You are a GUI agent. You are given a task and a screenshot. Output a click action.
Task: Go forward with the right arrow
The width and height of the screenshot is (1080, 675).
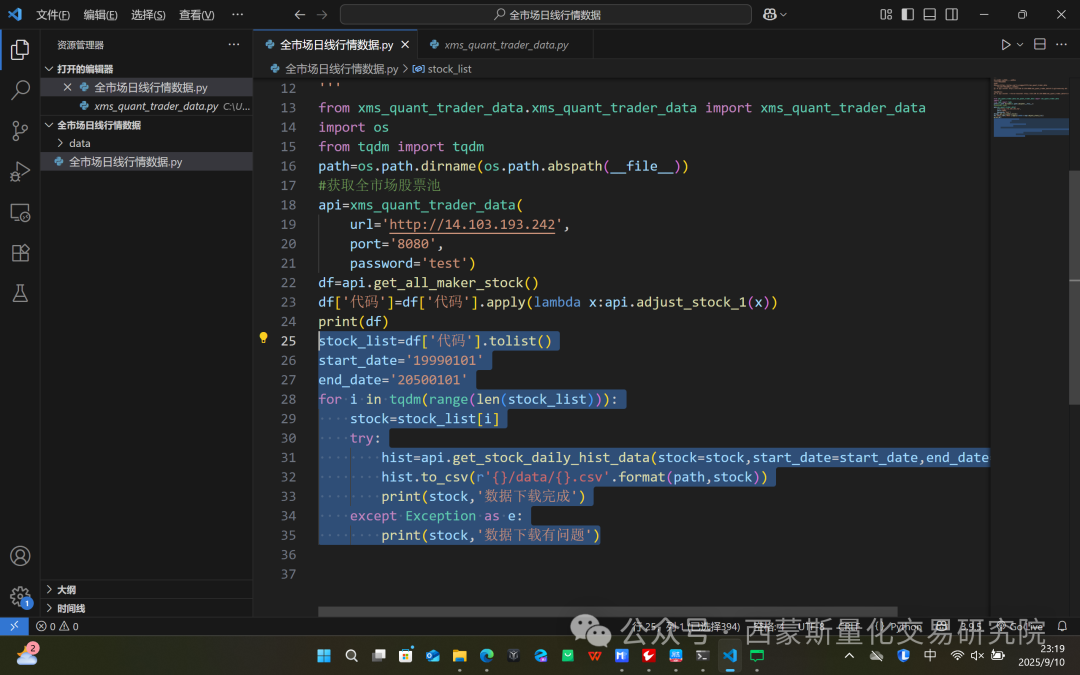pyautogui.click(x=322, y=14)
